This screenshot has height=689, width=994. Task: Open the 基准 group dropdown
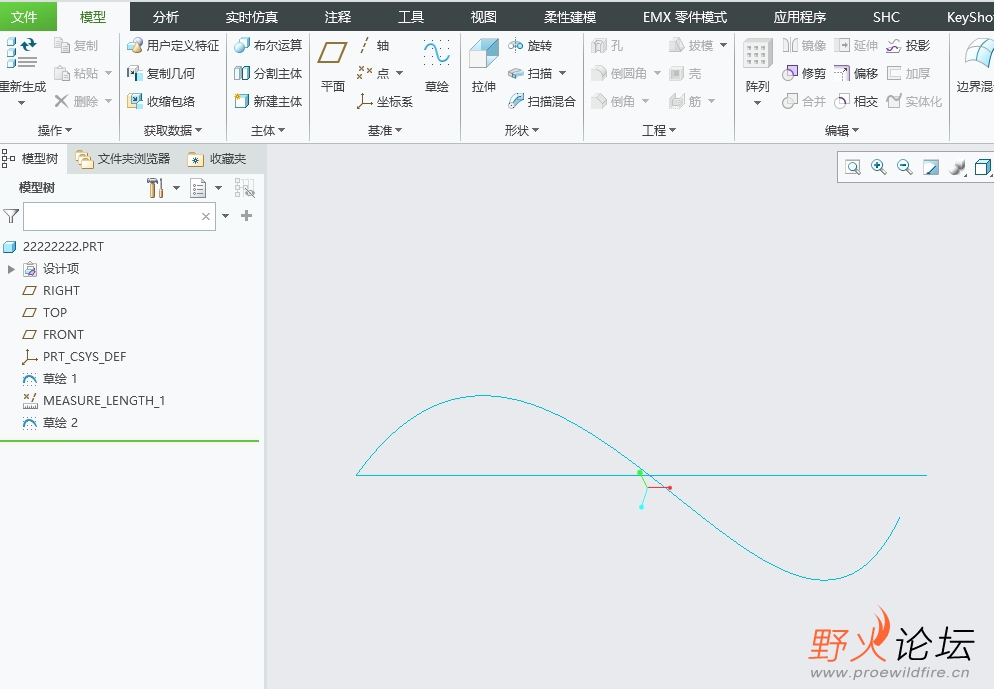tap(385, 131)
